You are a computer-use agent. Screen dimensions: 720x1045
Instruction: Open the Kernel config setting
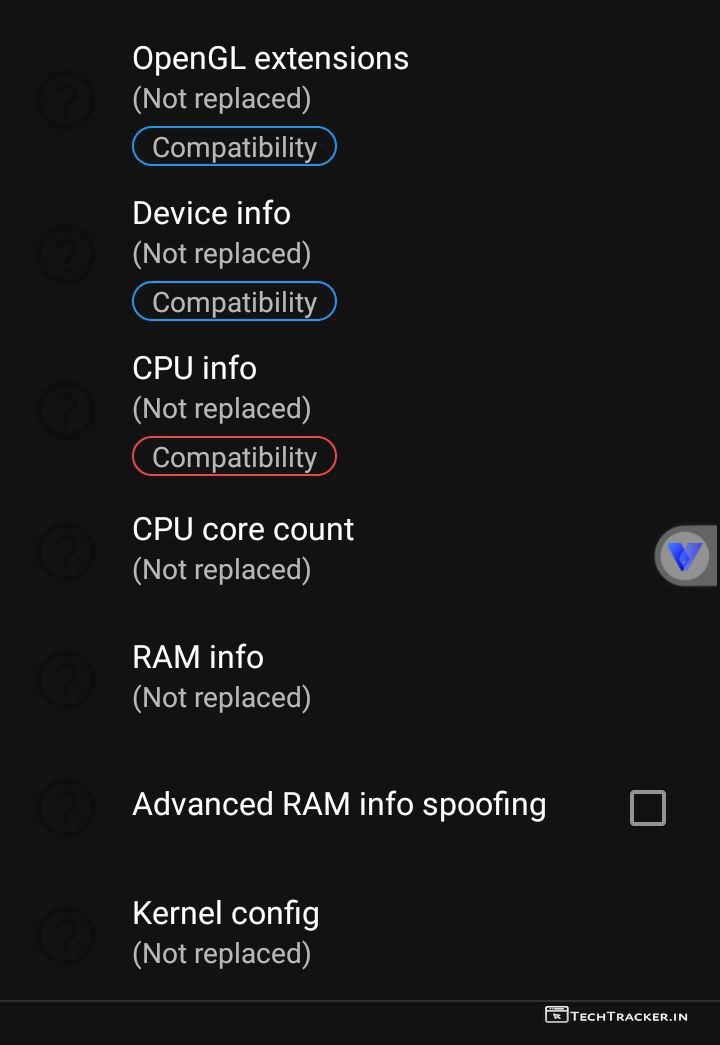point(226,914)
